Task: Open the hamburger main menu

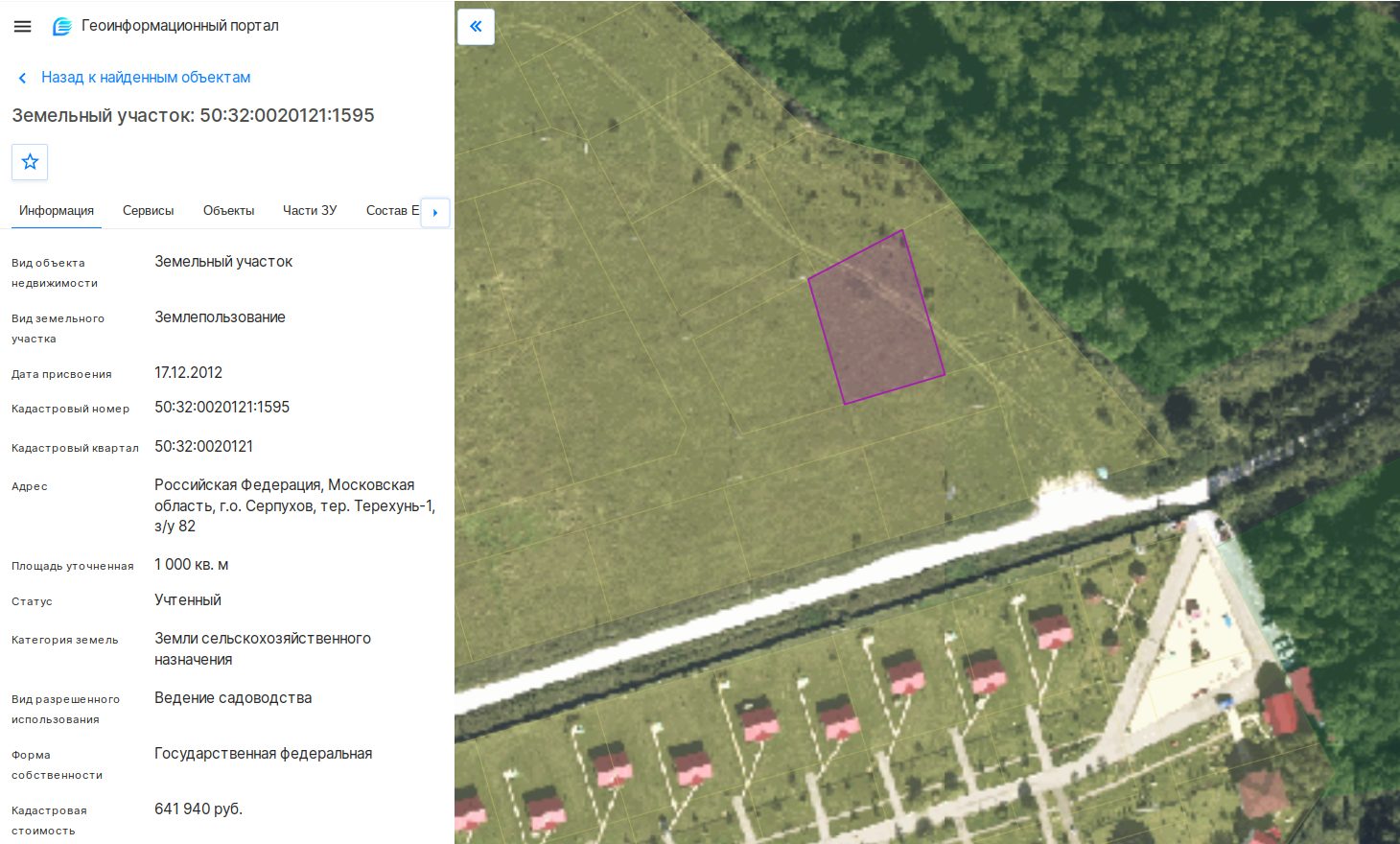Action: [x=23, y=27]
